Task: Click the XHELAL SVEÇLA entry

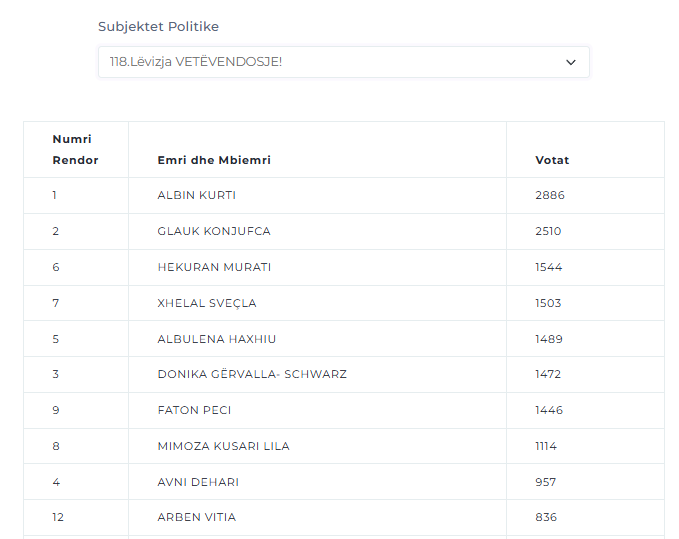Action: coord(207,303)
